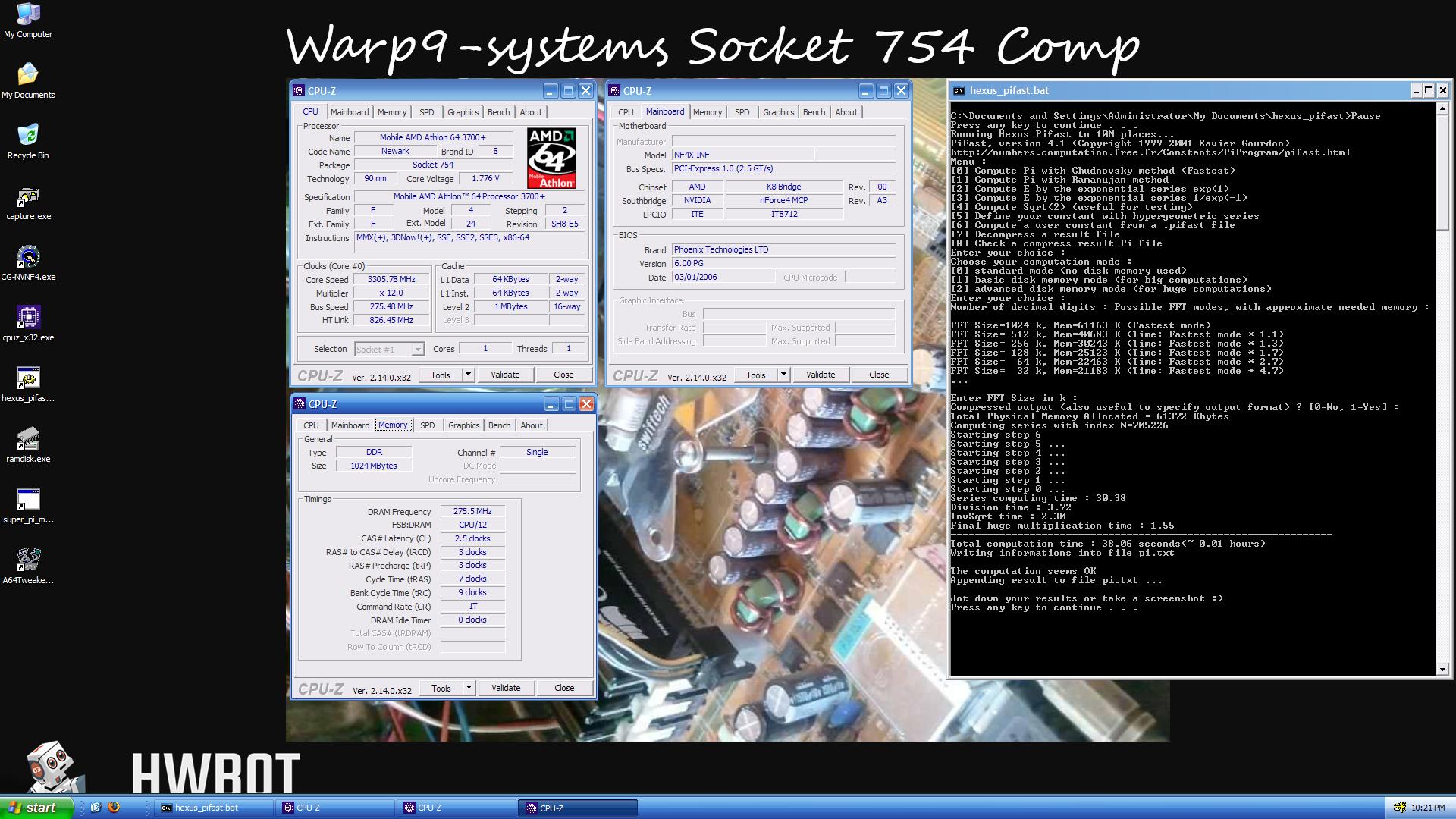The image size is (1456, 819).
Task: Select super_pi_mod desktop shortcut icon
Action: [x=28, y=506]
